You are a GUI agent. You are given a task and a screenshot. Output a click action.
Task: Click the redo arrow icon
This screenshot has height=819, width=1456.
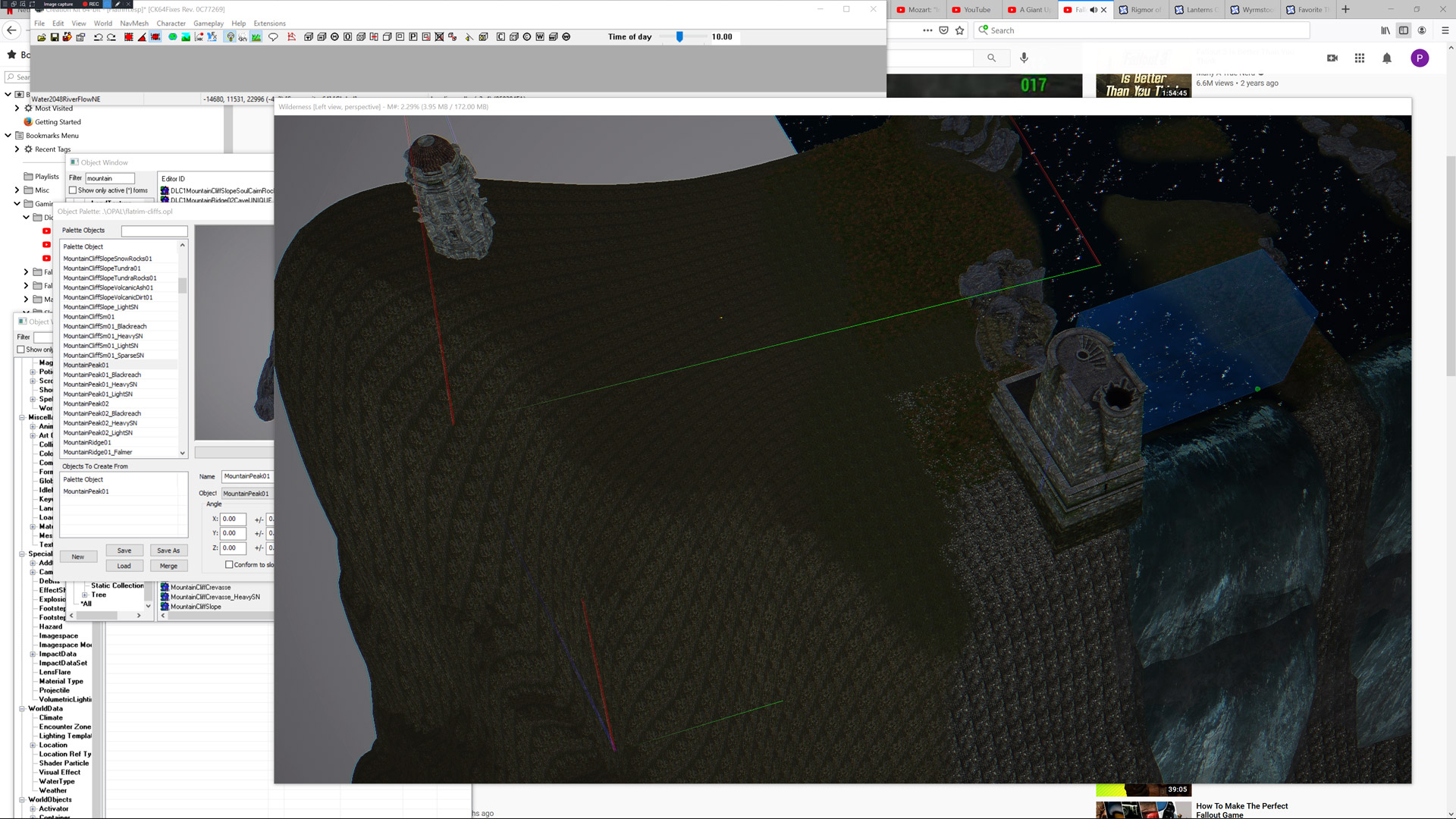pyautogui.click(x=111, y=37)
